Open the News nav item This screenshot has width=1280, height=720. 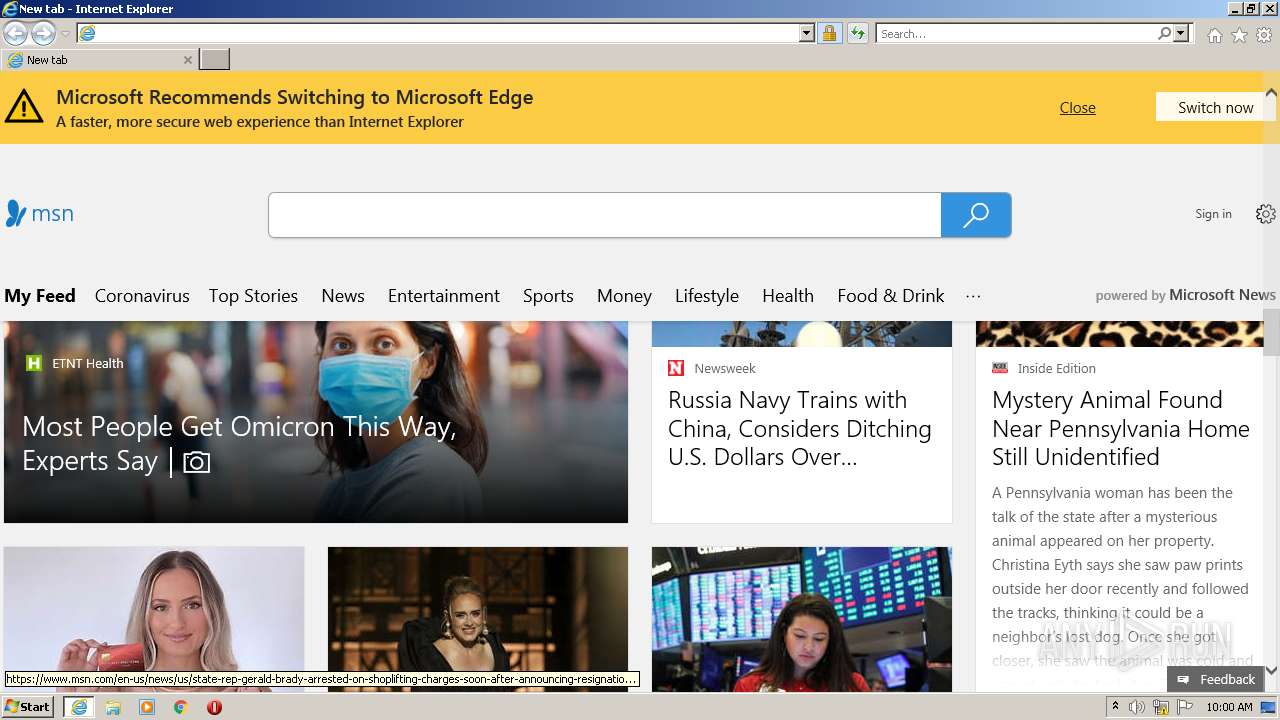pos(343,296)
